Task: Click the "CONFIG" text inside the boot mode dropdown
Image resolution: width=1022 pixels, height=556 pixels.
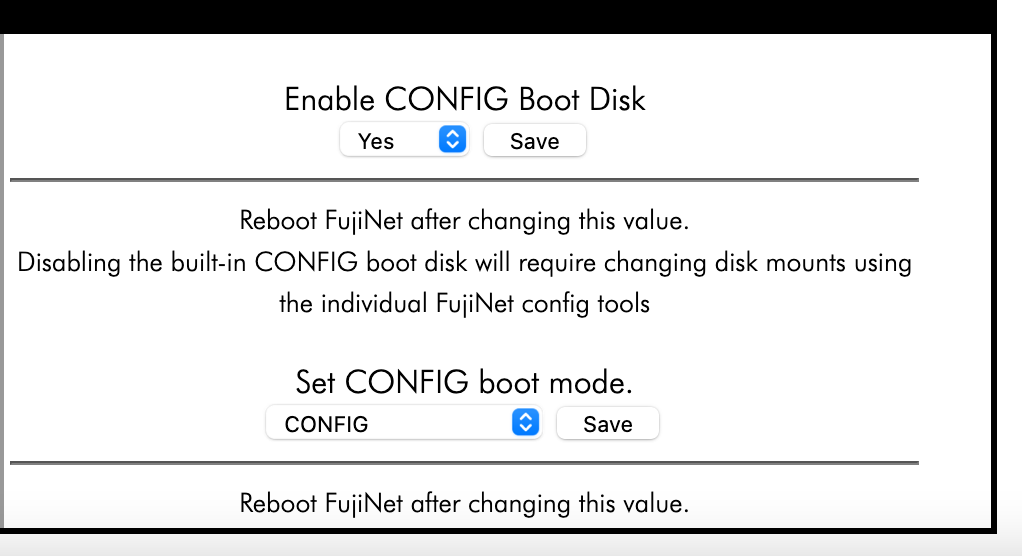Action: [x=327, y=424]
